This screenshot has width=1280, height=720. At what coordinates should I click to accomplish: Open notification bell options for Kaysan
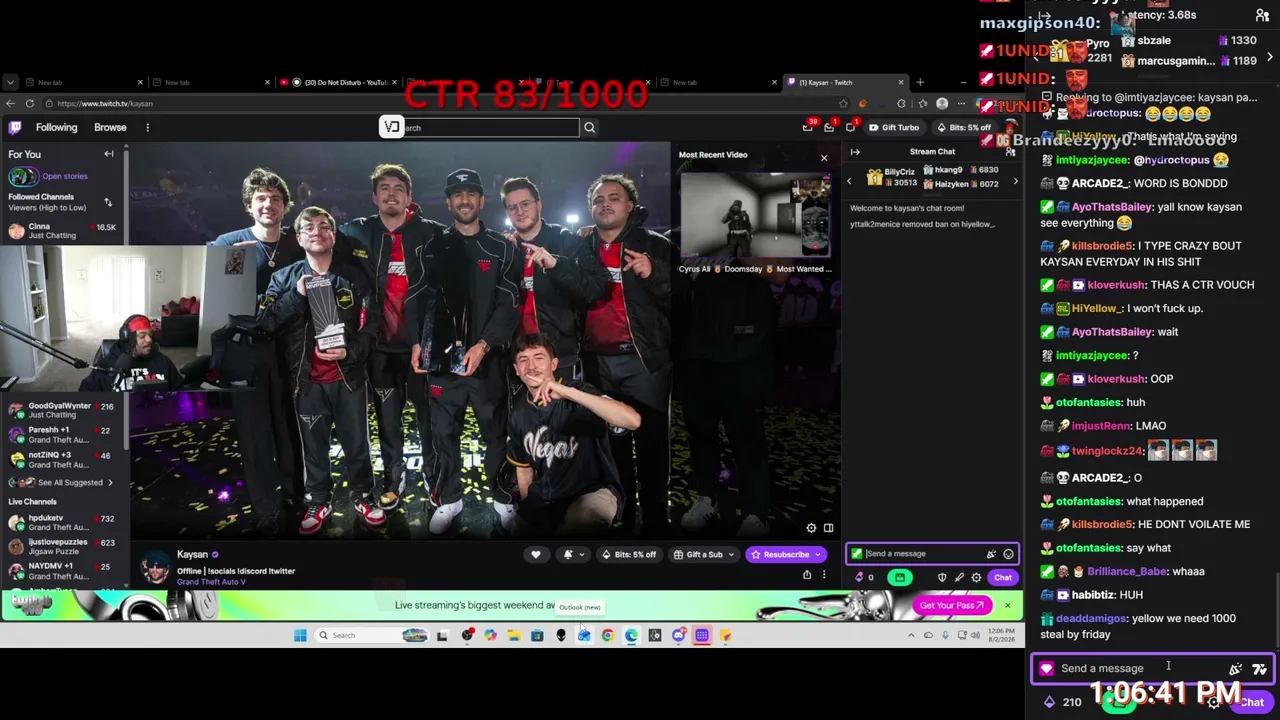572,555
